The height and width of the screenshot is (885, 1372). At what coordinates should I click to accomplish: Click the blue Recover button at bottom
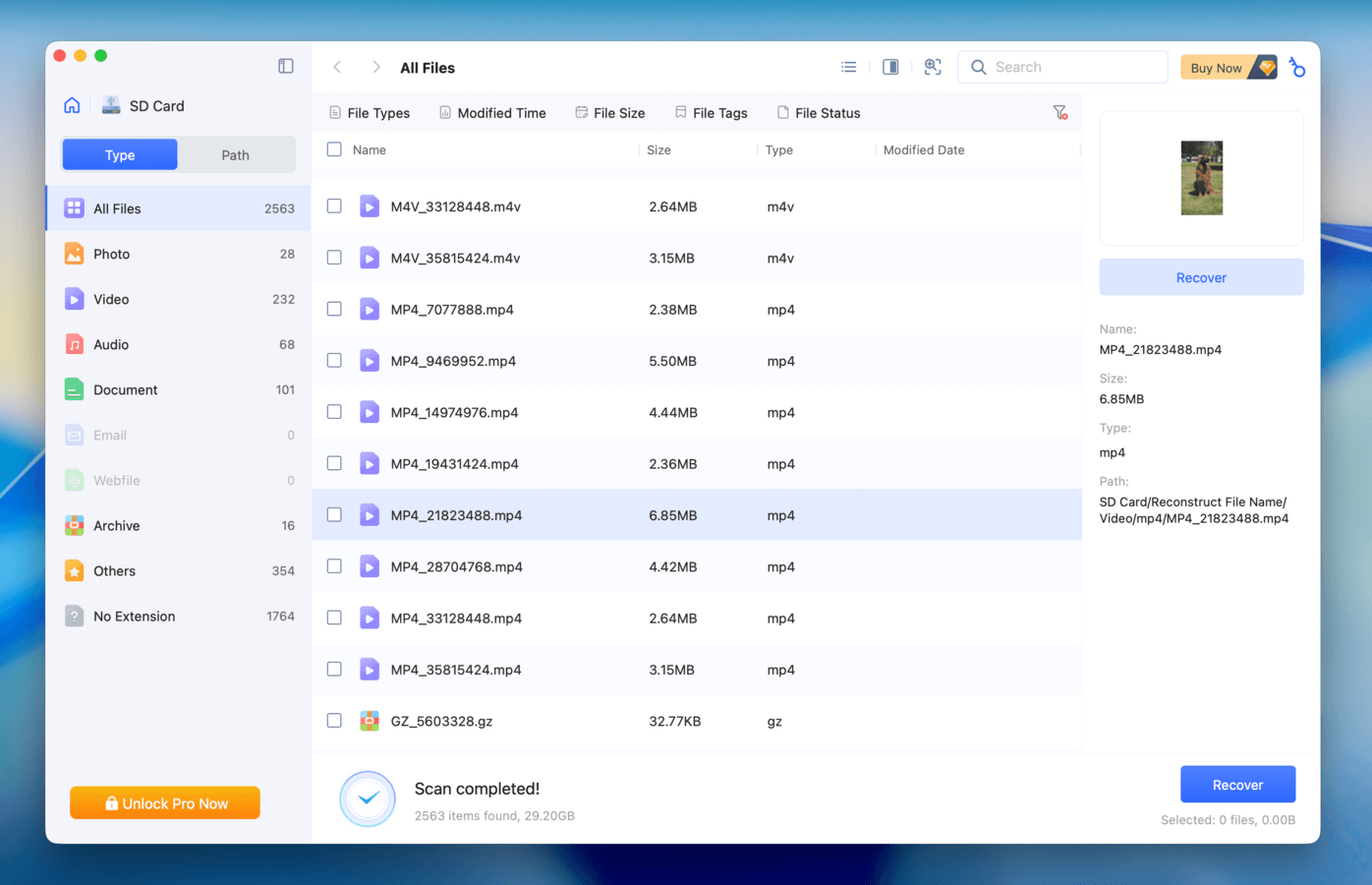coord(1237,784)
